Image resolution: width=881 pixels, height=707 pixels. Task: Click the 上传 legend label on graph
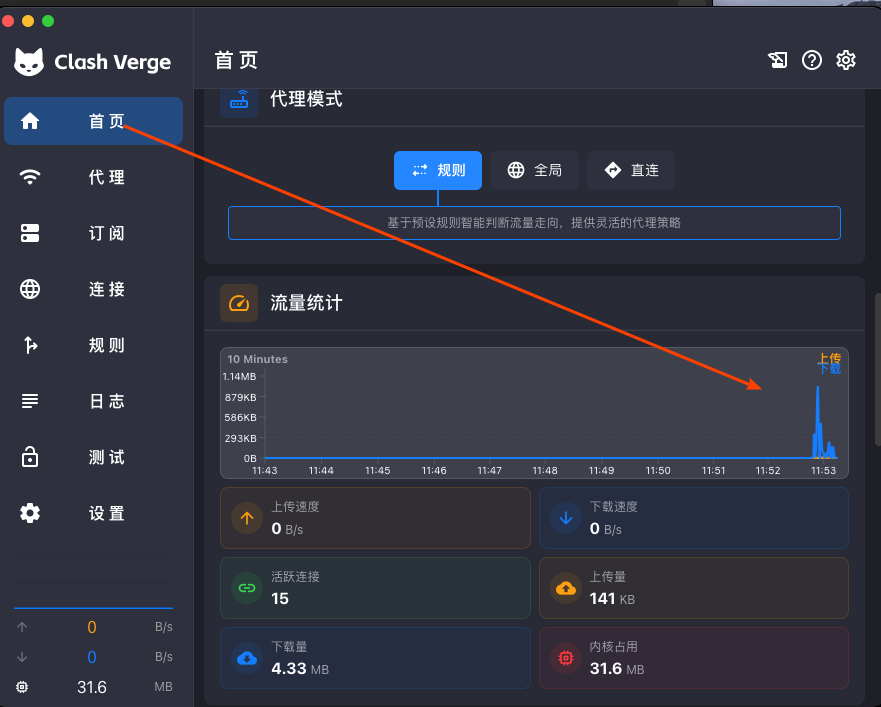click(829, 358)
